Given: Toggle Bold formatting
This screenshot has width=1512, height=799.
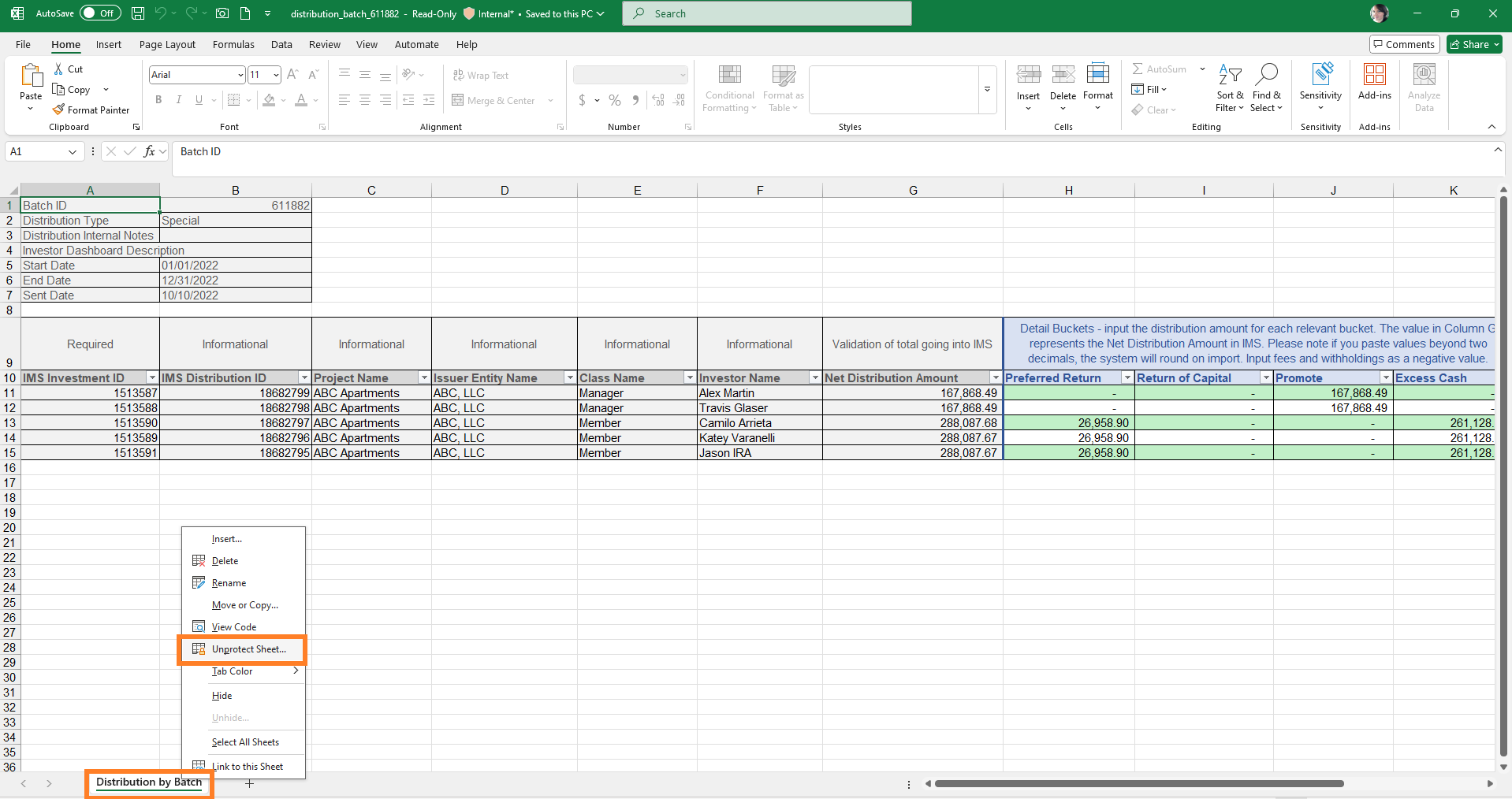Looking at the screenshot, I should [158, 100].
